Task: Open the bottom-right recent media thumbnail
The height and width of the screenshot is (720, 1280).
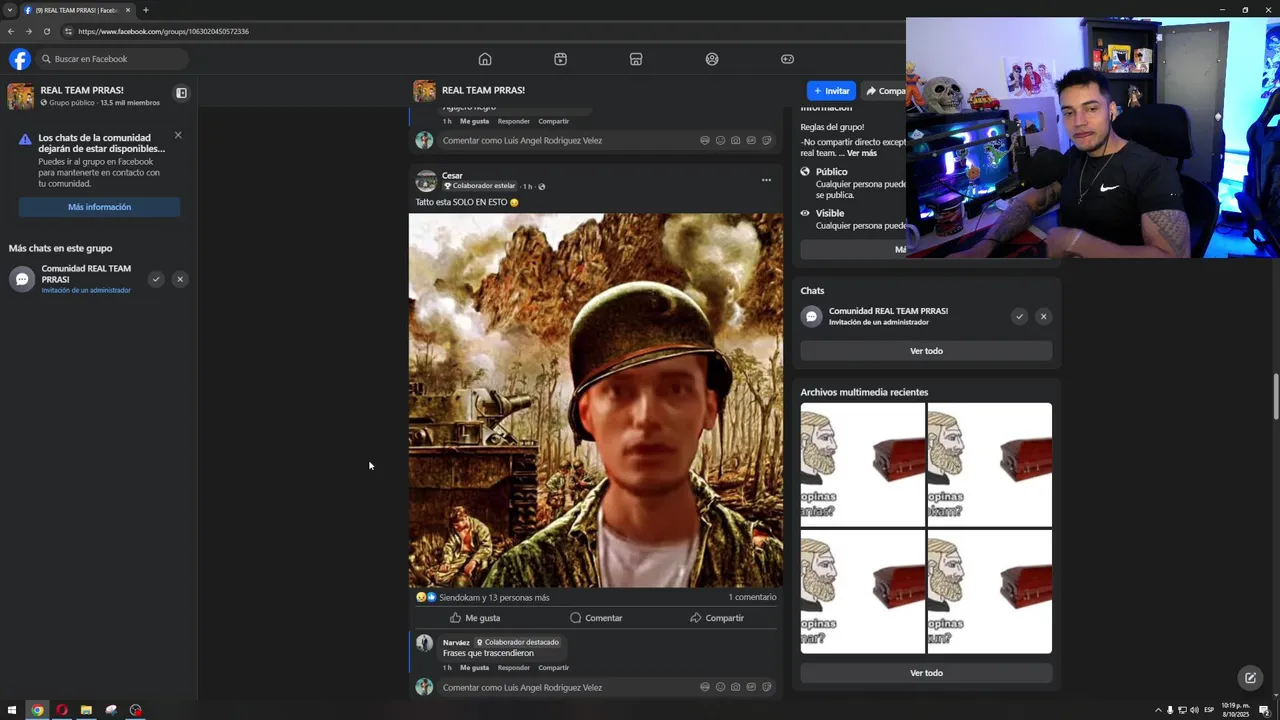Action: point(989,591)
